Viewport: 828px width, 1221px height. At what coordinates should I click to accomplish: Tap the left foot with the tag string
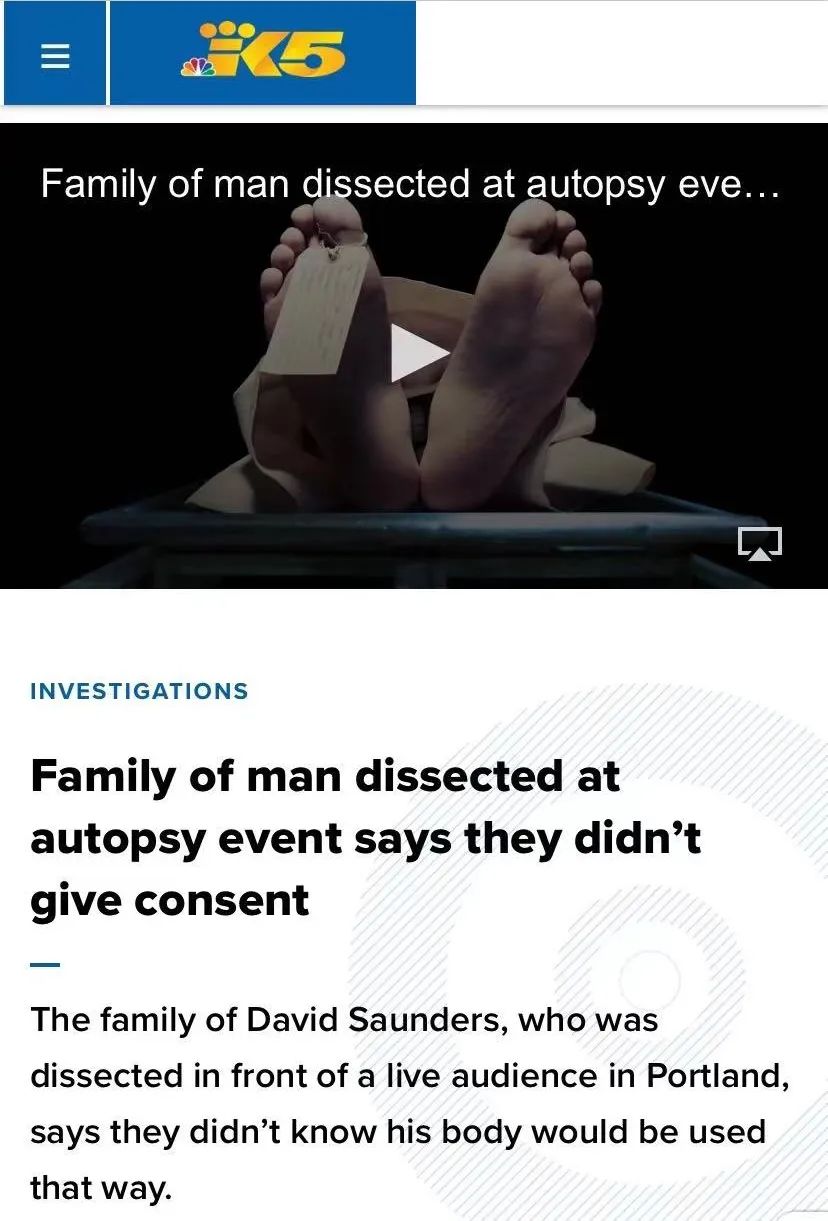(330, 350)
